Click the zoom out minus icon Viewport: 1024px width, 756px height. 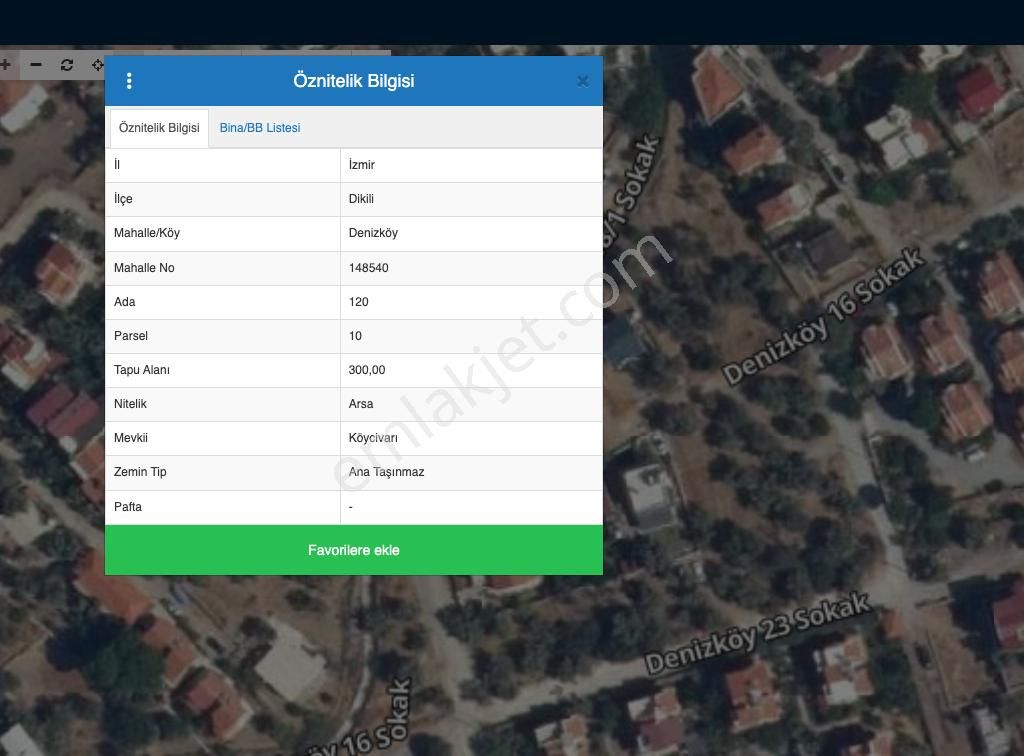click(x=36, y=65)
